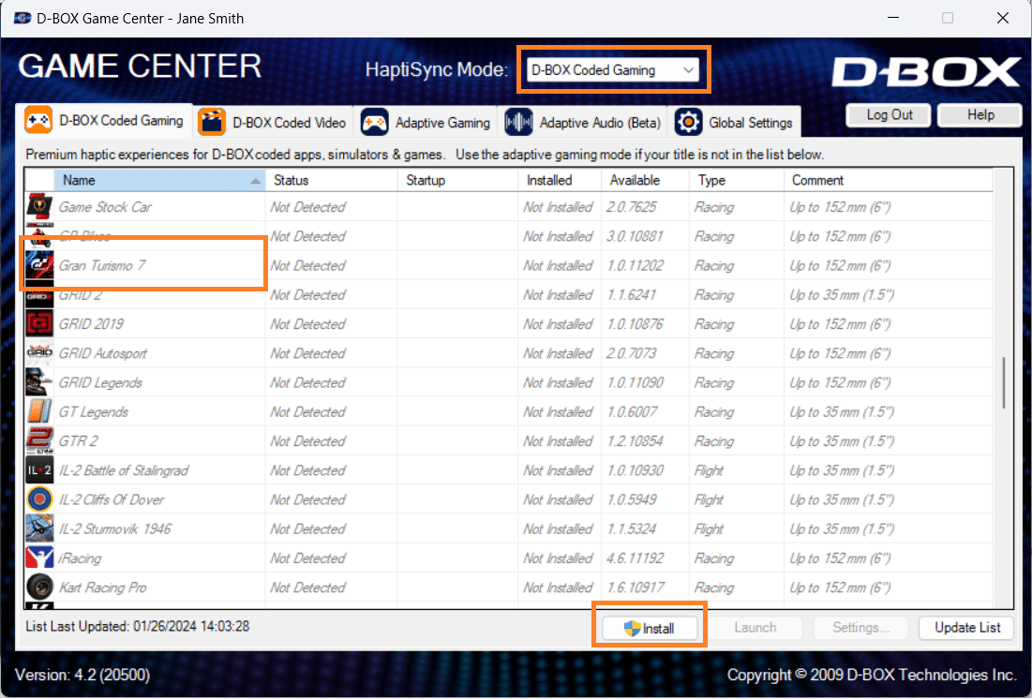The width and height of the screenshot is (1032, 699).
Task: Click the GT Legends game icon
Action: (x=40, y=412)
